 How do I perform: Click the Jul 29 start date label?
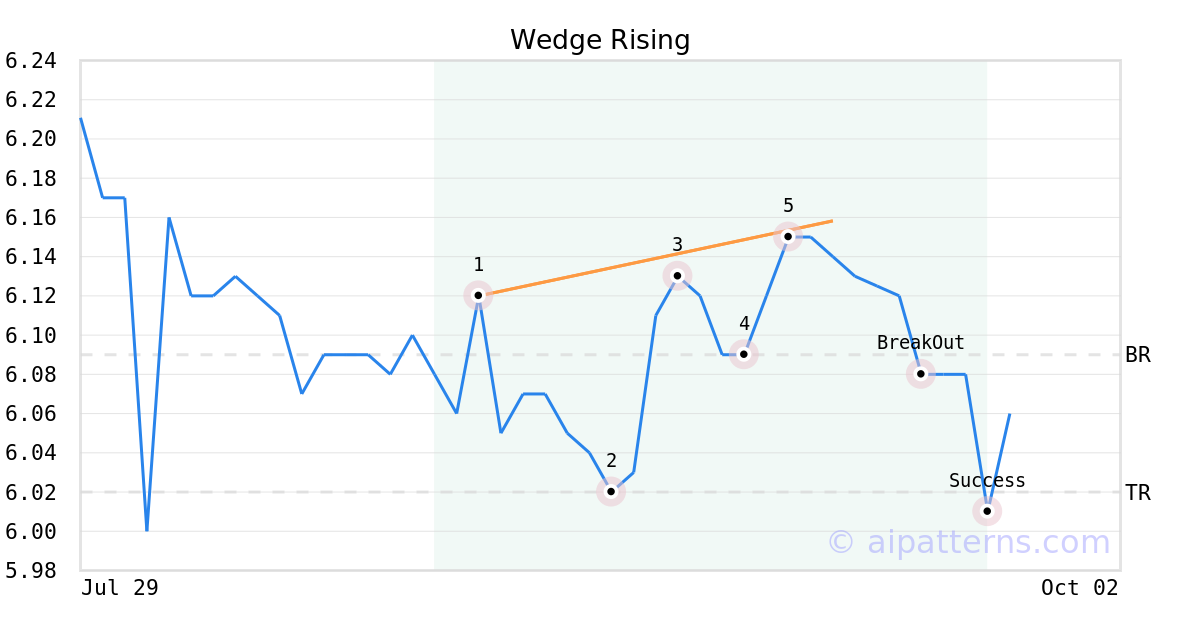tap(120, 587)
